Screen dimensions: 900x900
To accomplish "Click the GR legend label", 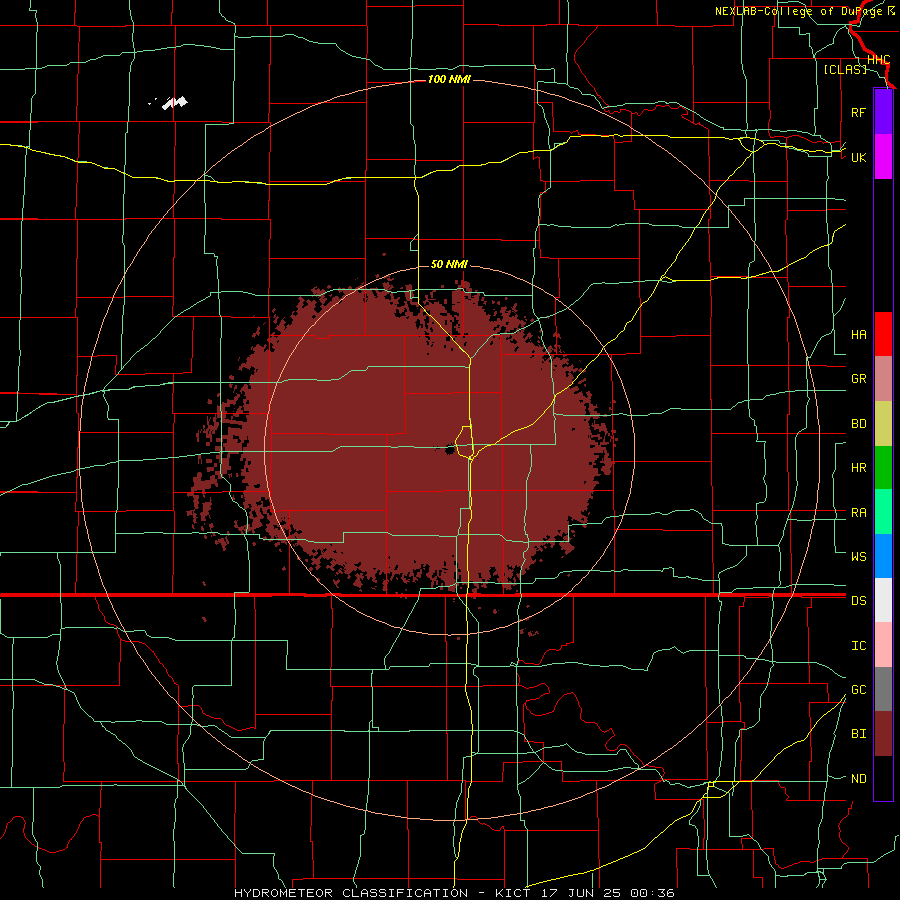I will (858, 379).
